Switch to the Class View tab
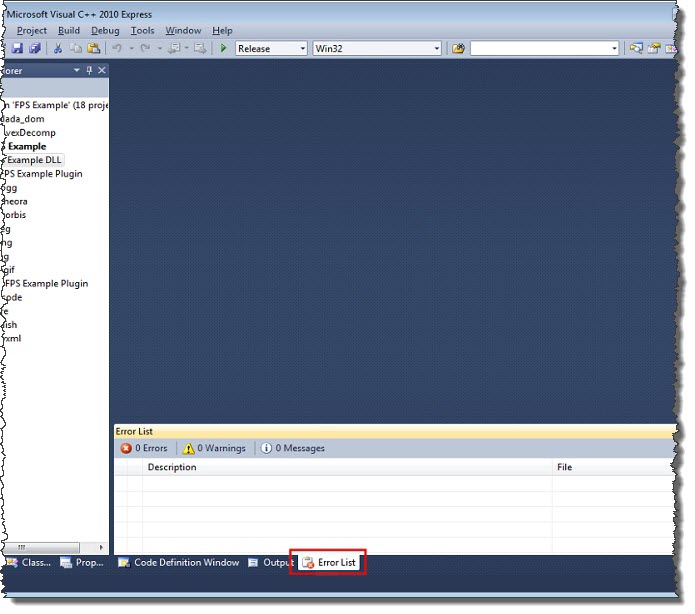 29,562
